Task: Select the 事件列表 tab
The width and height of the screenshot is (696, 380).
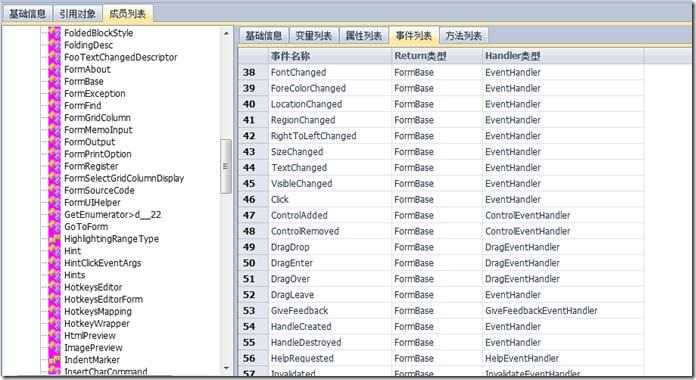Action: tap(414, 36)
